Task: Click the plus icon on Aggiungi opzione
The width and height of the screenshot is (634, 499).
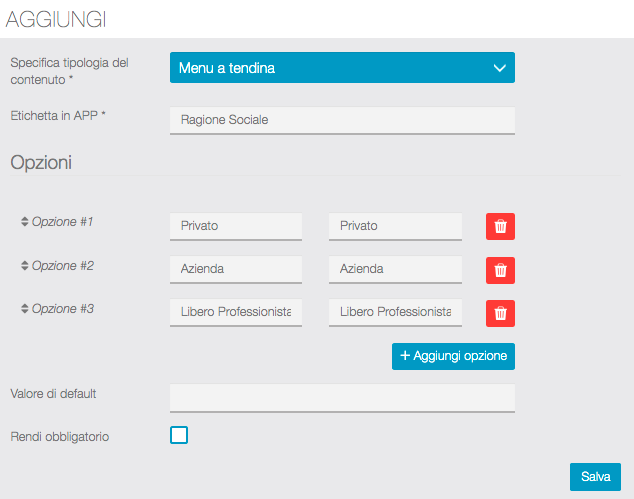Action: click(x=405, y=356)
